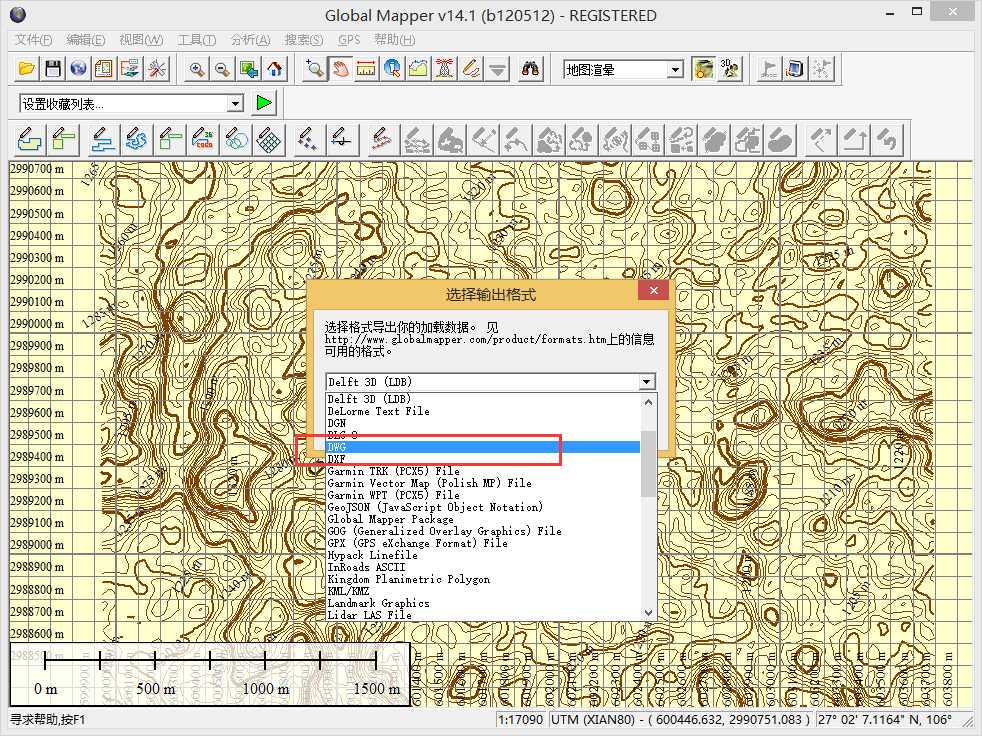Choose DeLorme Text File format

point(483,412)
